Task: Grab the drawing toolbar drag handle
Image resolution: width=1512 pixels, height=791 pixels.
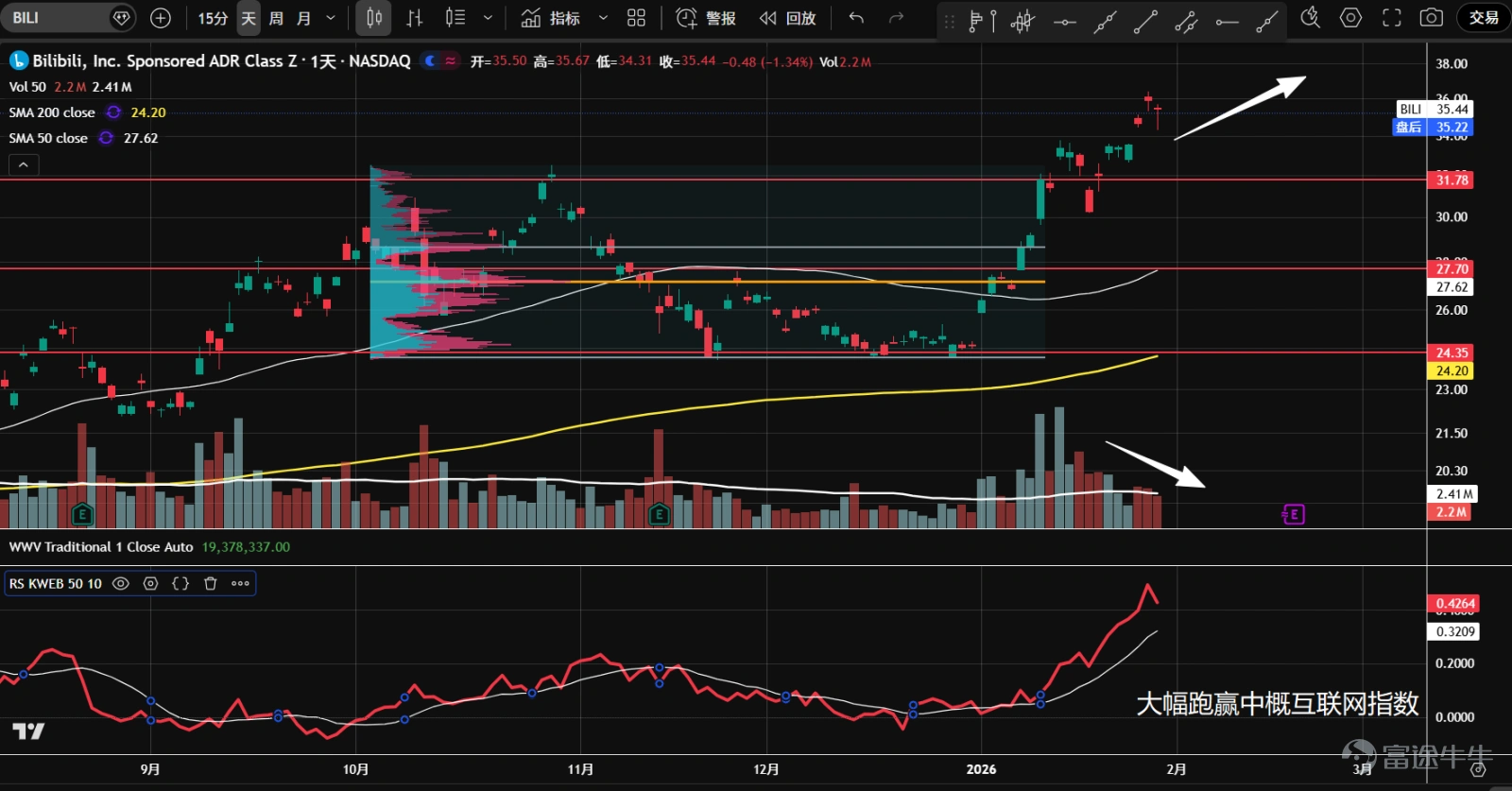Action: point(950,21)
